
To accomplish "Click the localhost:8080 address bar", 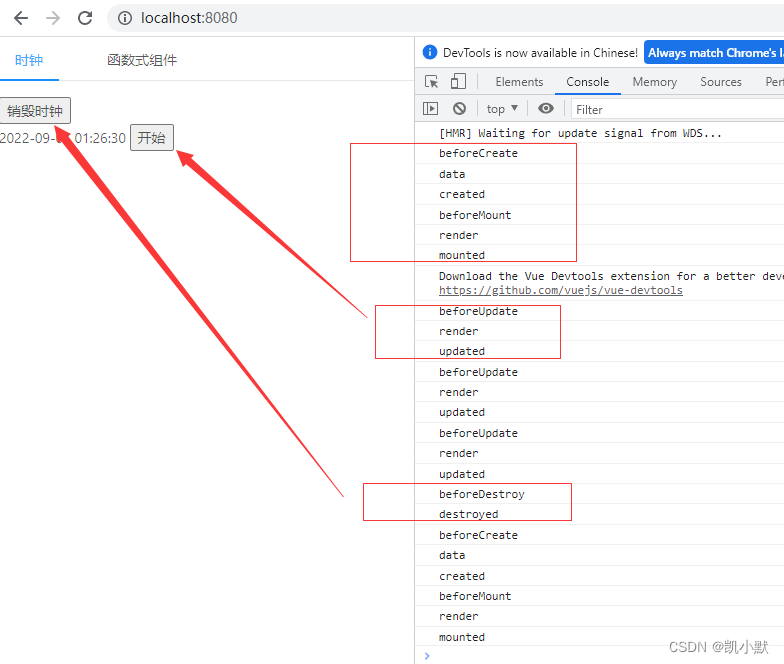I will tap(445, 18).
